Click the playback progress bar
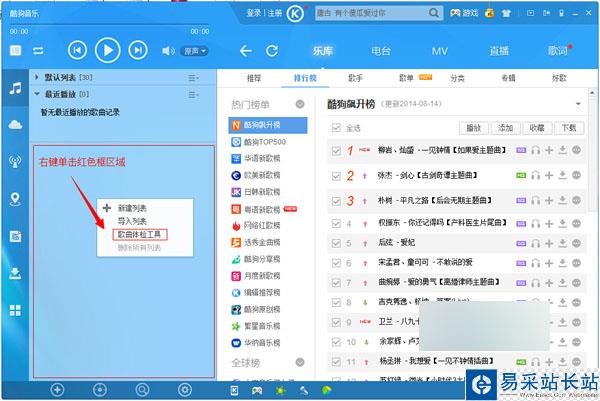The image size is (600, 401). [x=110, y=25]
